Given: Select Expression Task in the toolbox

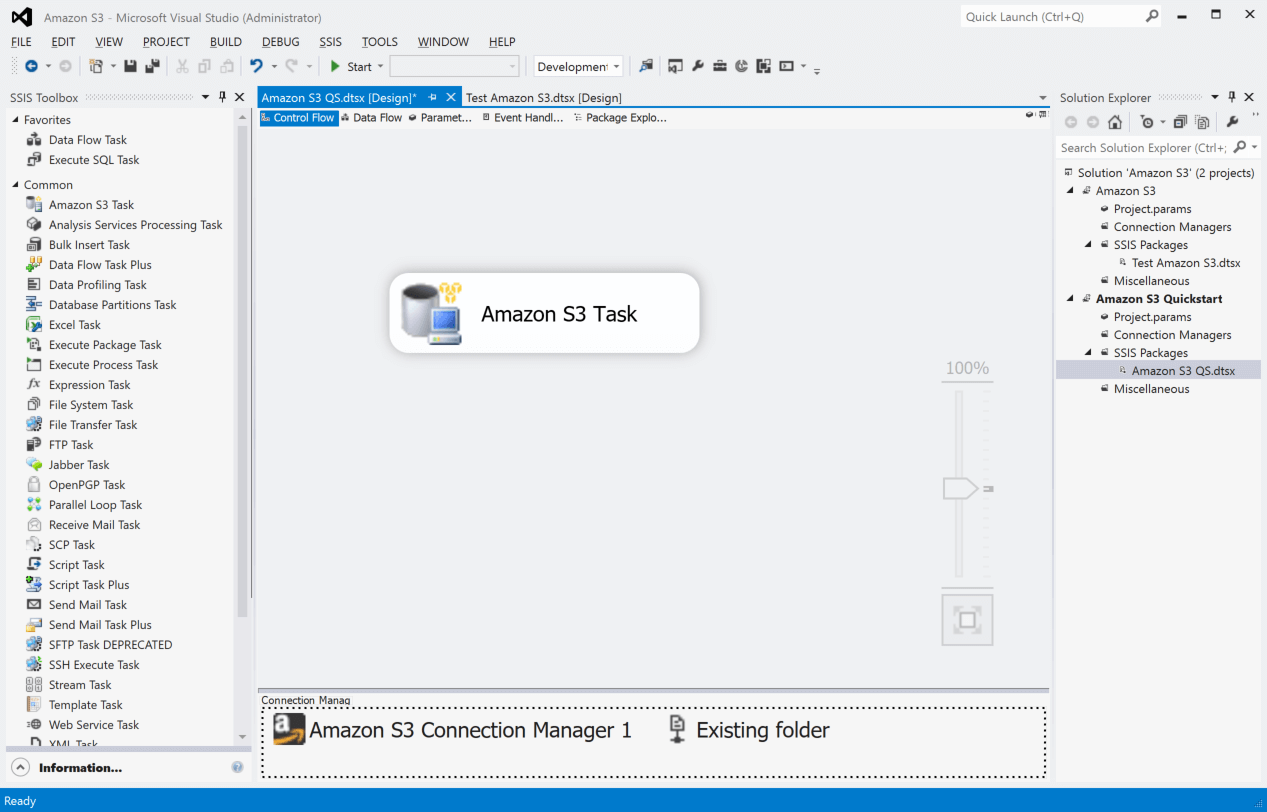Looking at the screenshot, I should pyautogui.click(x=90, y=385).
